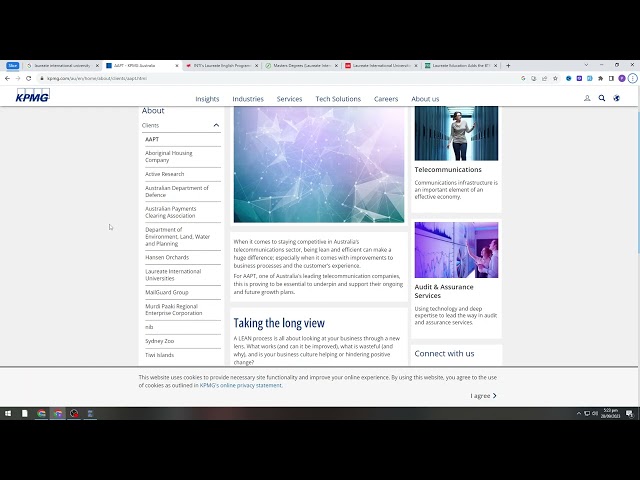Click the taskbar clock and date
Screen dimensions: 640x480
click(x=610, y=413)
